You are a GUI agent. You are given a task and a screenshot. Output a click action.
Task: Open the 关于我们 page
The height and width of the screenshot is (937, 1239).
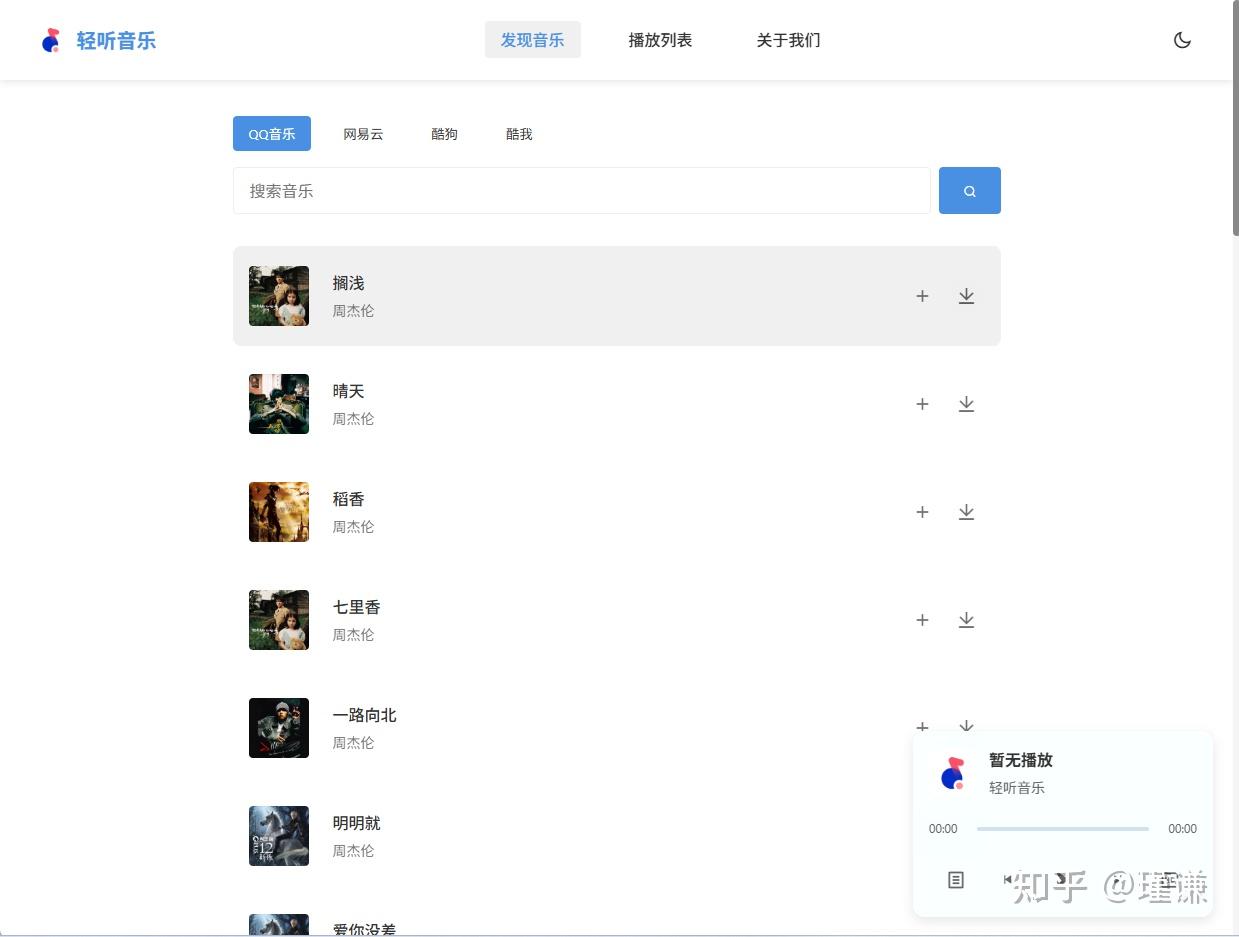click(x=788, y=40)
